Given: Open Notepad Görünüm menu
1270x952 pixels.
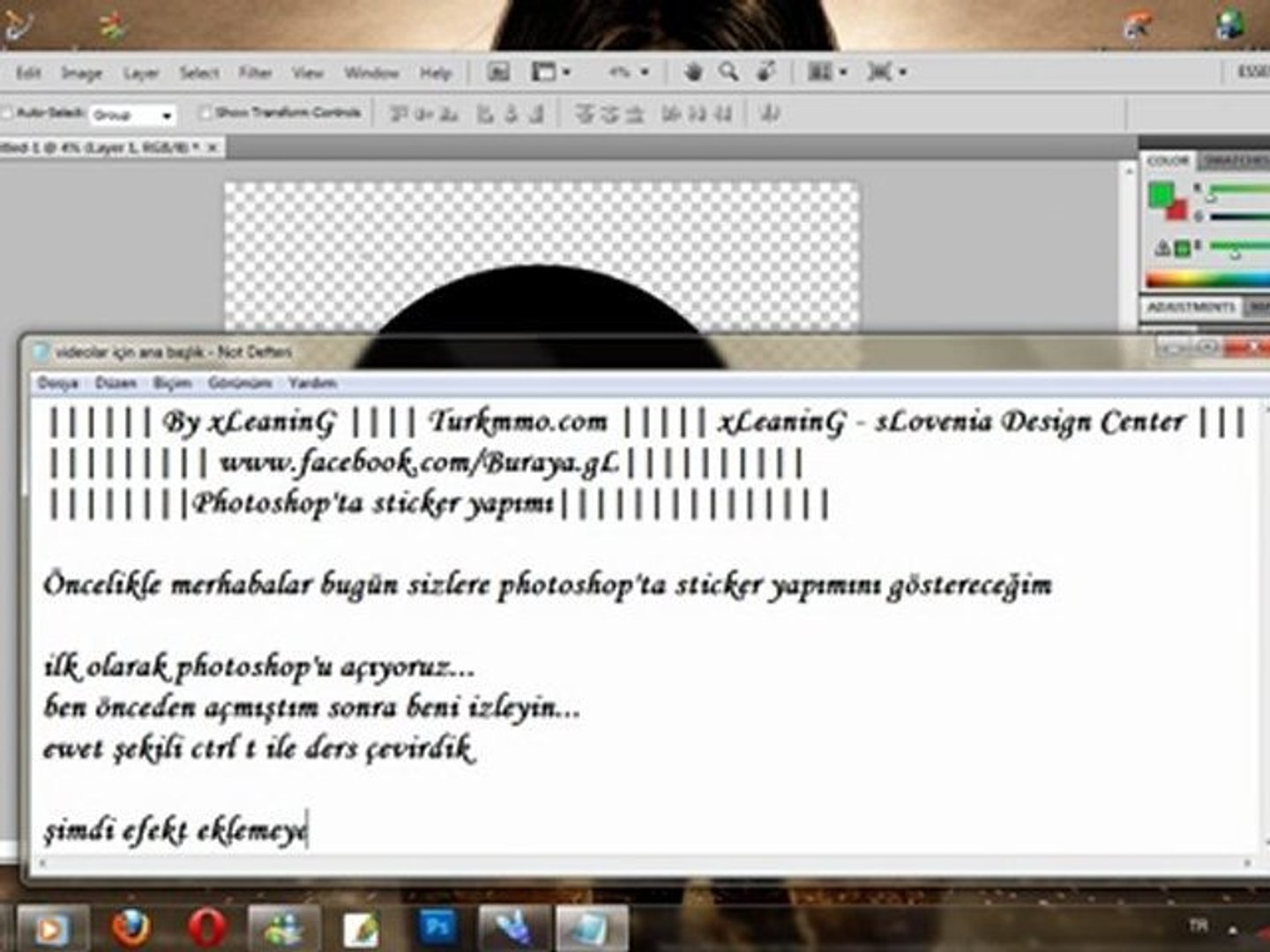Looking at the screenshot, I should (x=240, y=383).
